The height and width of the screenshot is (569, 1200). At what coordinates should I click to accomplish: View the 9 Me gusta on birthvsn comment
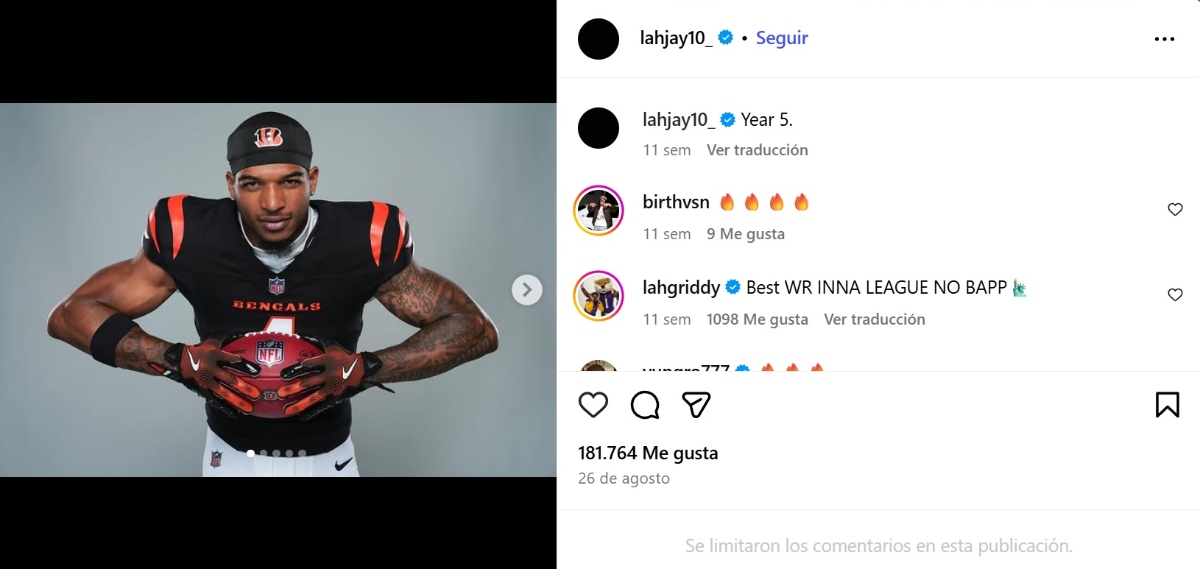pyautogui.click(x=745, y=234)
